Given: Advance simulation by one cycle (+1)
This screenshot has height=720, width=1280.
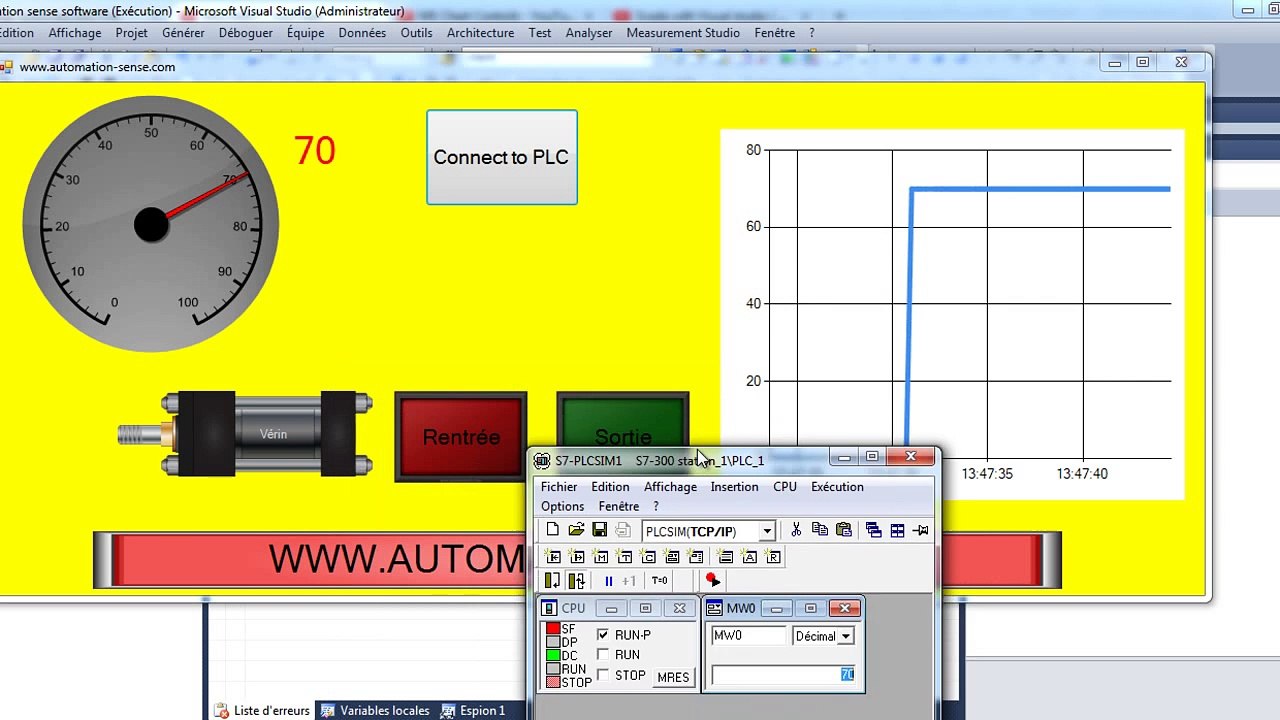Looking at the screenshot, I should pyautogui.click(x=629, y=580).
